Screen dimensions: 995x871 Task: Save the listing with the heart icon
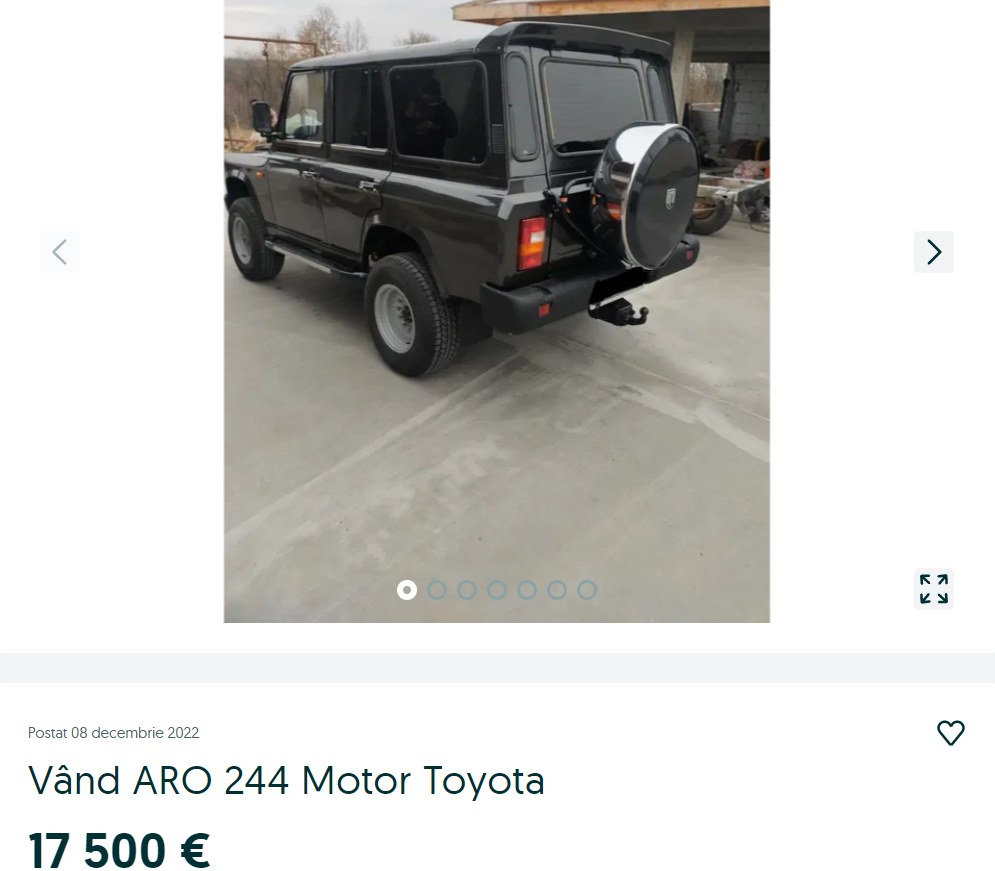pyautogui.click(x=951, y=733)
